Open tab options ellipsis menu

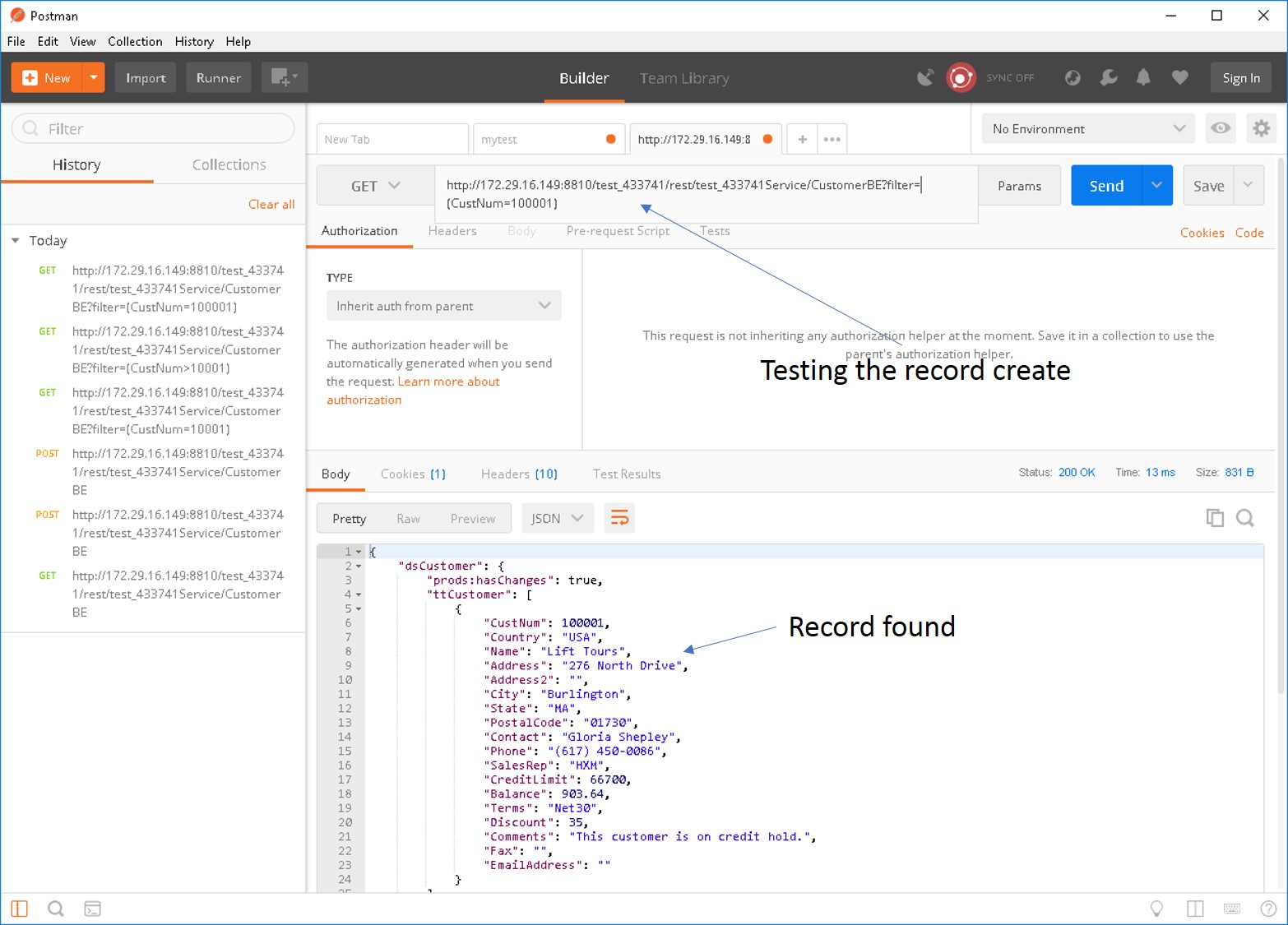[x=832, y=139]
